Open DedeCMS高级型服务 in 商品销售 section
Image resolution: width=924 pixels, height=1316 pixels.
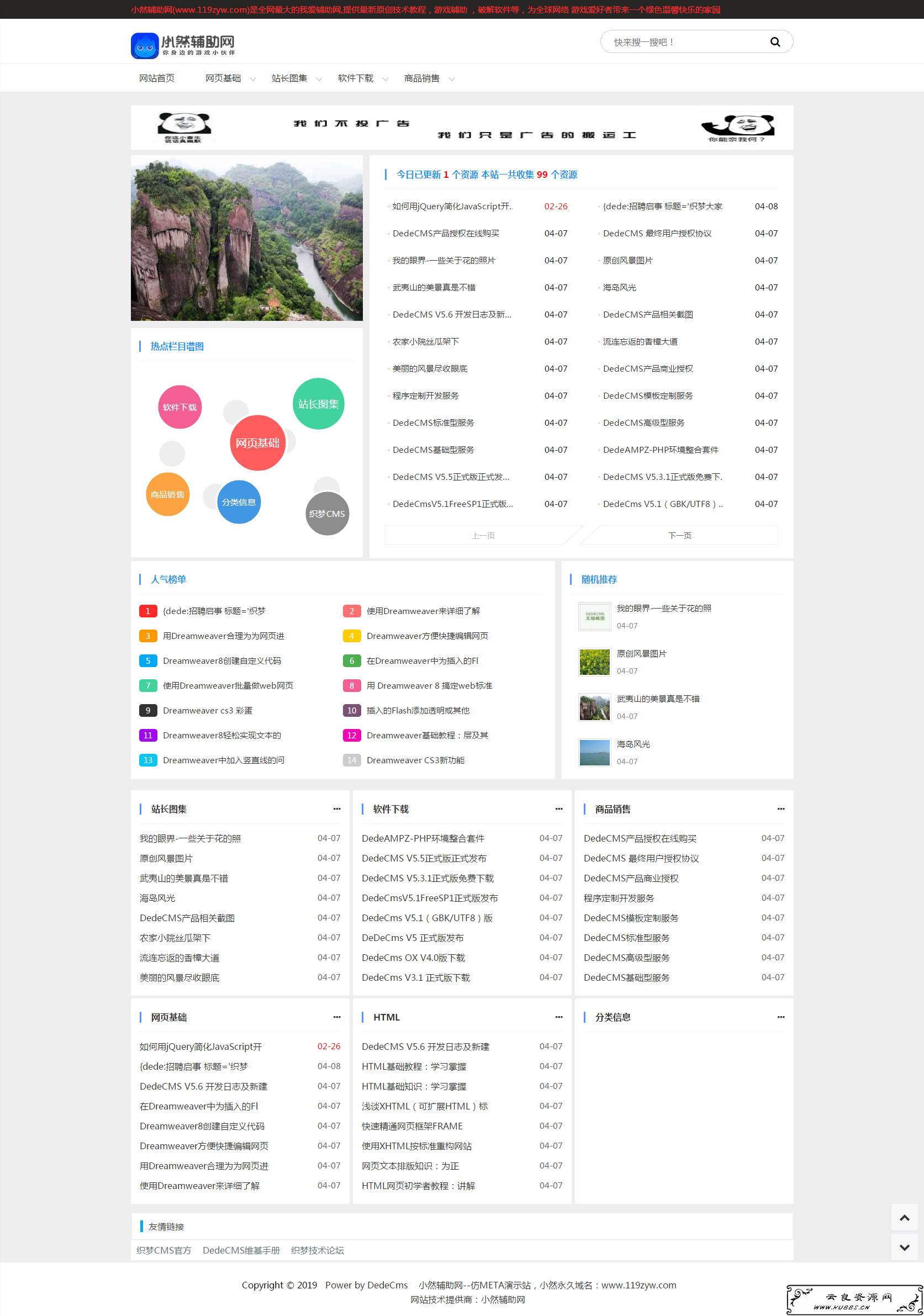tap(626, 957)
